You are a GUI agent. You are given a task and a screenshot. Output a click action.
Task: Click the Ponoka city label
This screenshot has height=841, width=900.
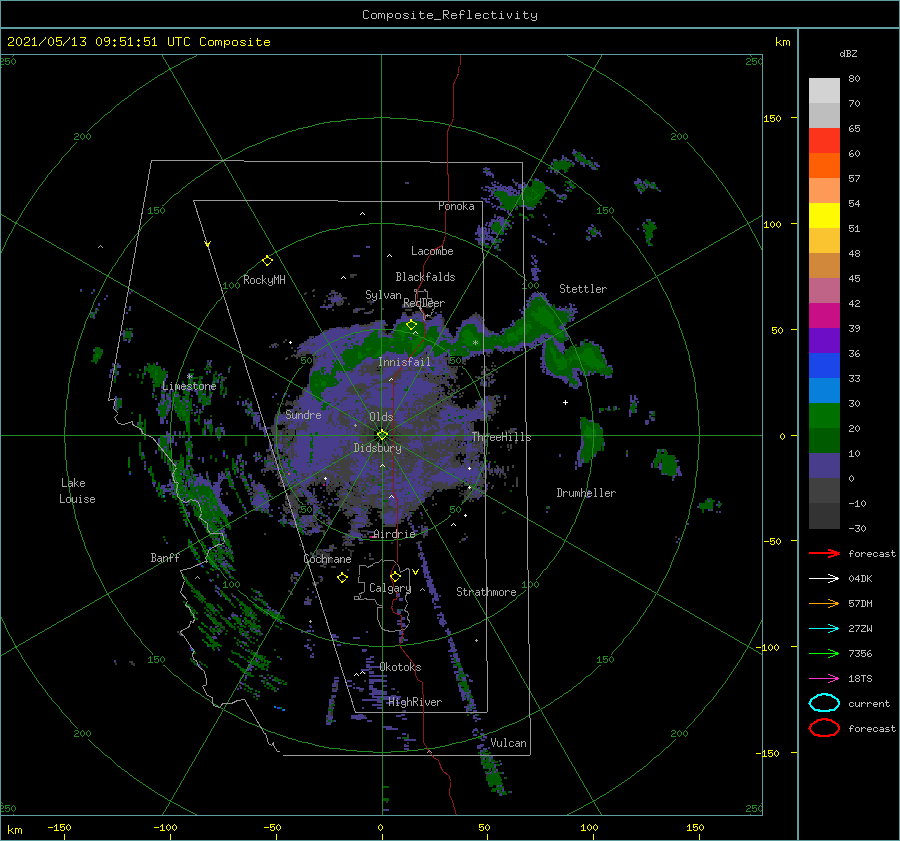pos(456,206)
